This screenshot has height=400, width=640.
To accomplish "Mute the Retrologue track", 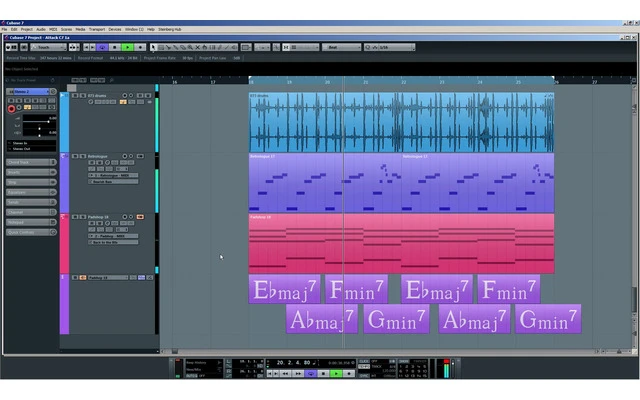I will 75,156.
